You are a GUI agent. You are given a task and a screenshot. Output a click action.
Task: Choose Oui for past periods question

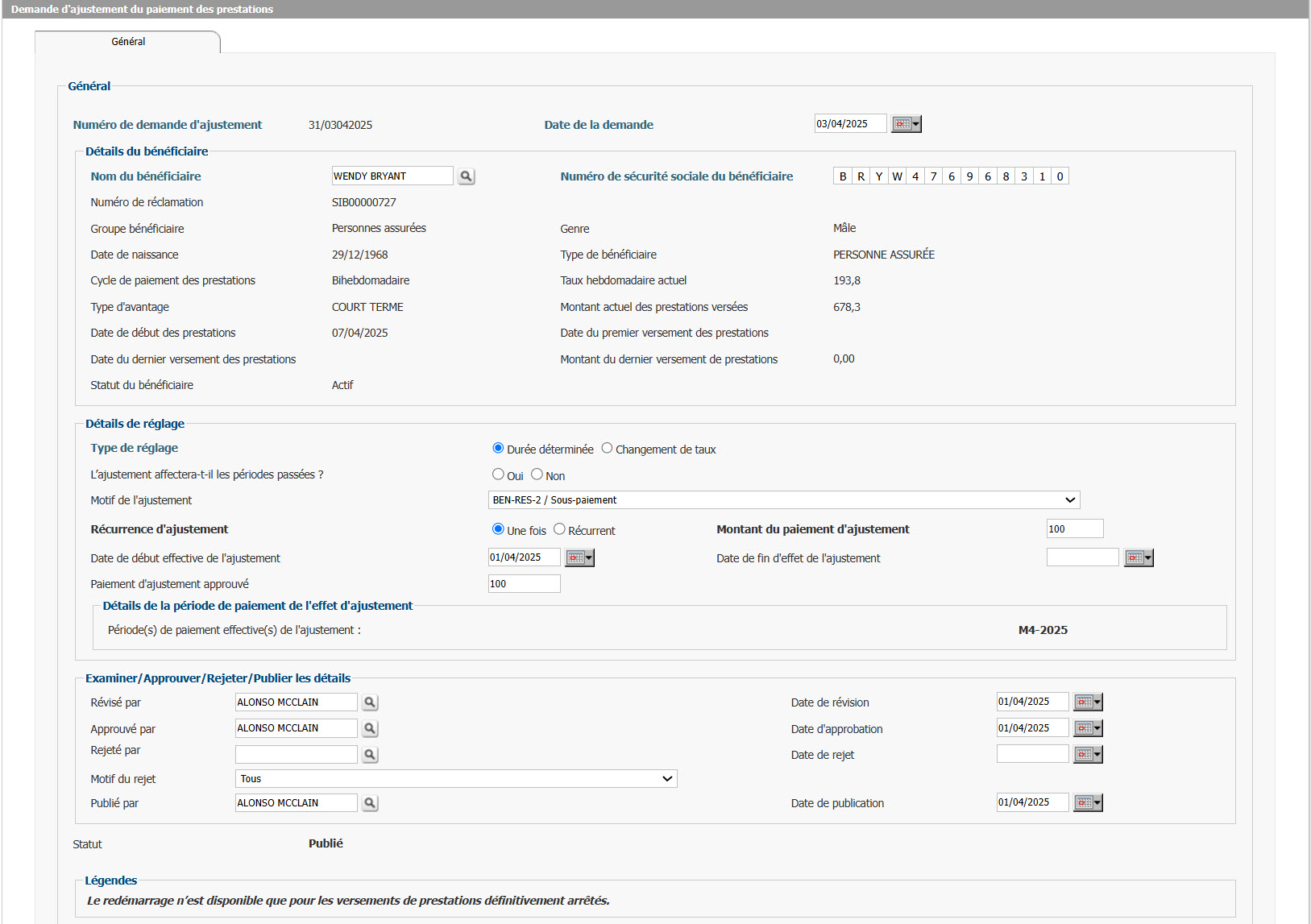tap(498, 474)
